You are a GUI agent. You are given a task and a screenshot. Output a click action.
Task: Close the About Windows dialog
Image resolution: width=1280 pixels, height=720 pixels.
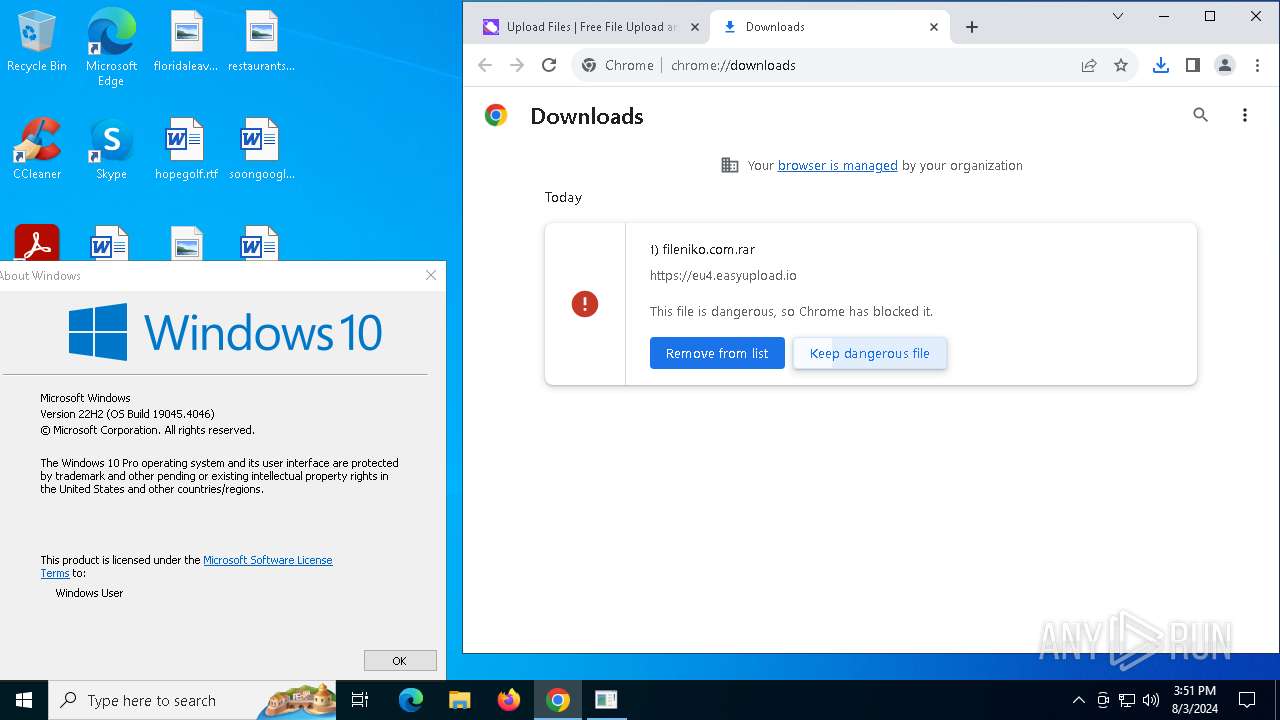click(431, 275)
